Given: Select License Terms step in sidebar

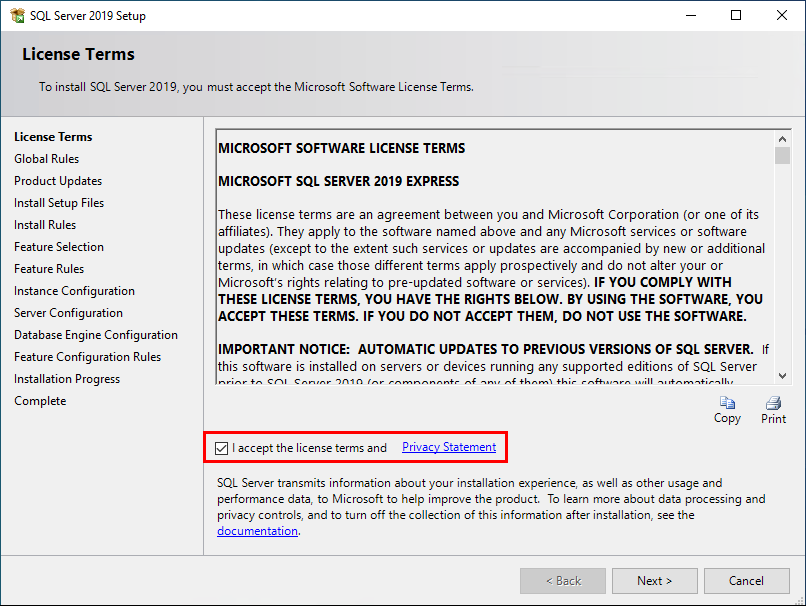Looking at the screenshot, I should (x=53, y=137).
